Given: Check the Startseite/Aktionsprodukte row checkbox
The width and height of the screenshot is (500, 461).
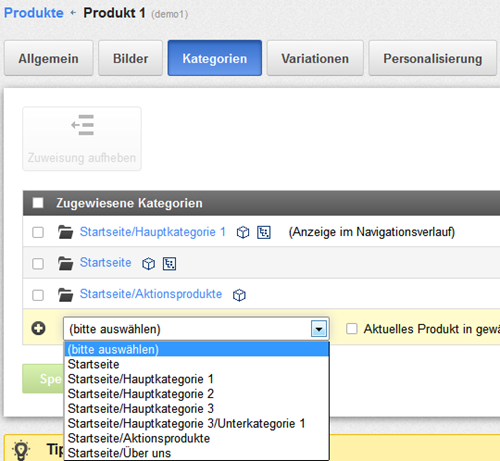Looking at the screenshot, I should click(x=38, y=295).
